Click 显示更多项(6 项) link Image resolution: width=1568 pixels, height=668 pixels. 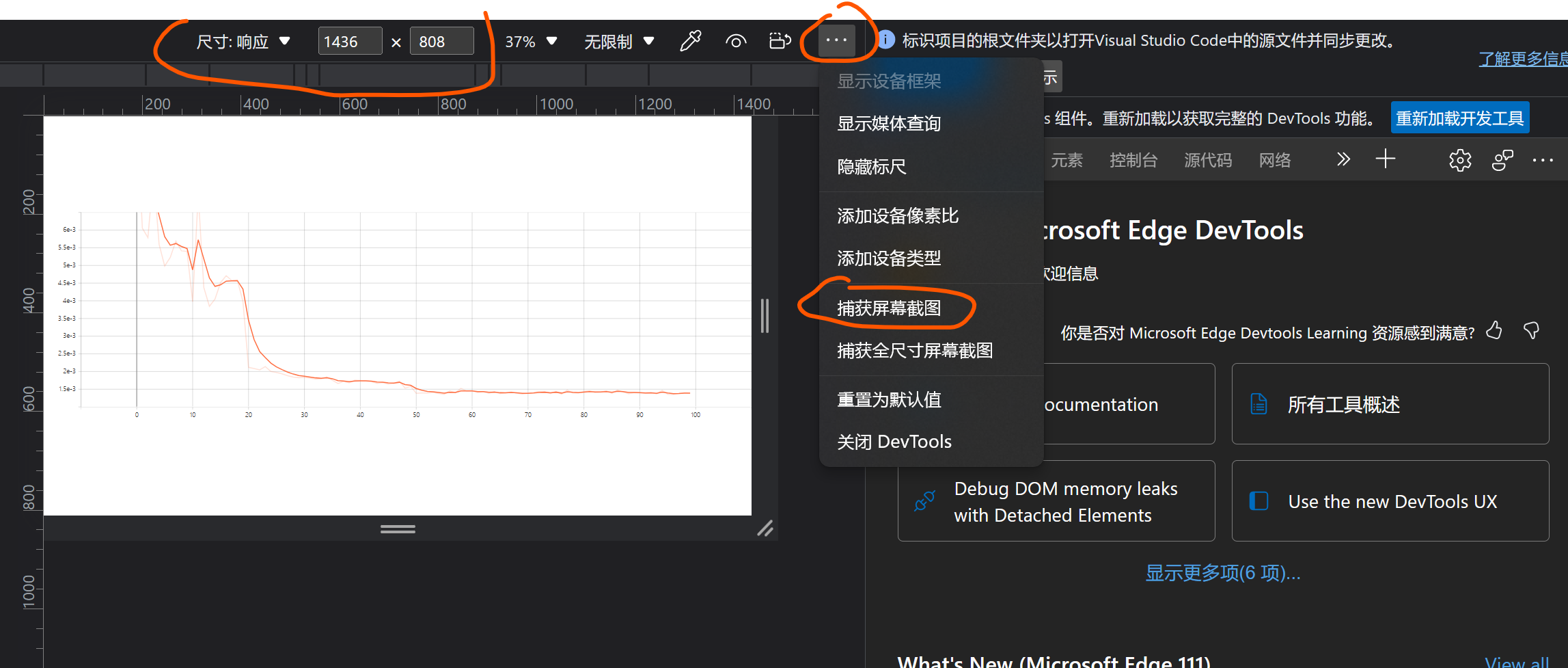1223,573
